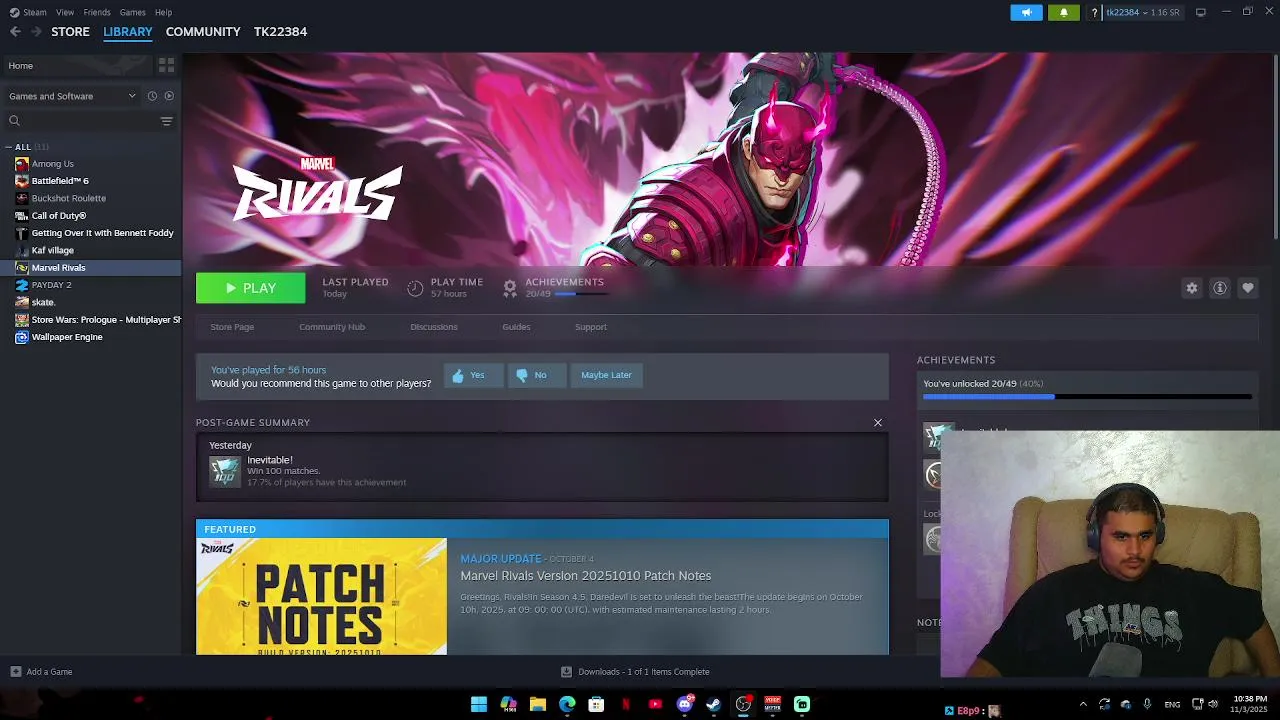
Task: Open the announcements megaphone icon
Action: point(1026,12)
